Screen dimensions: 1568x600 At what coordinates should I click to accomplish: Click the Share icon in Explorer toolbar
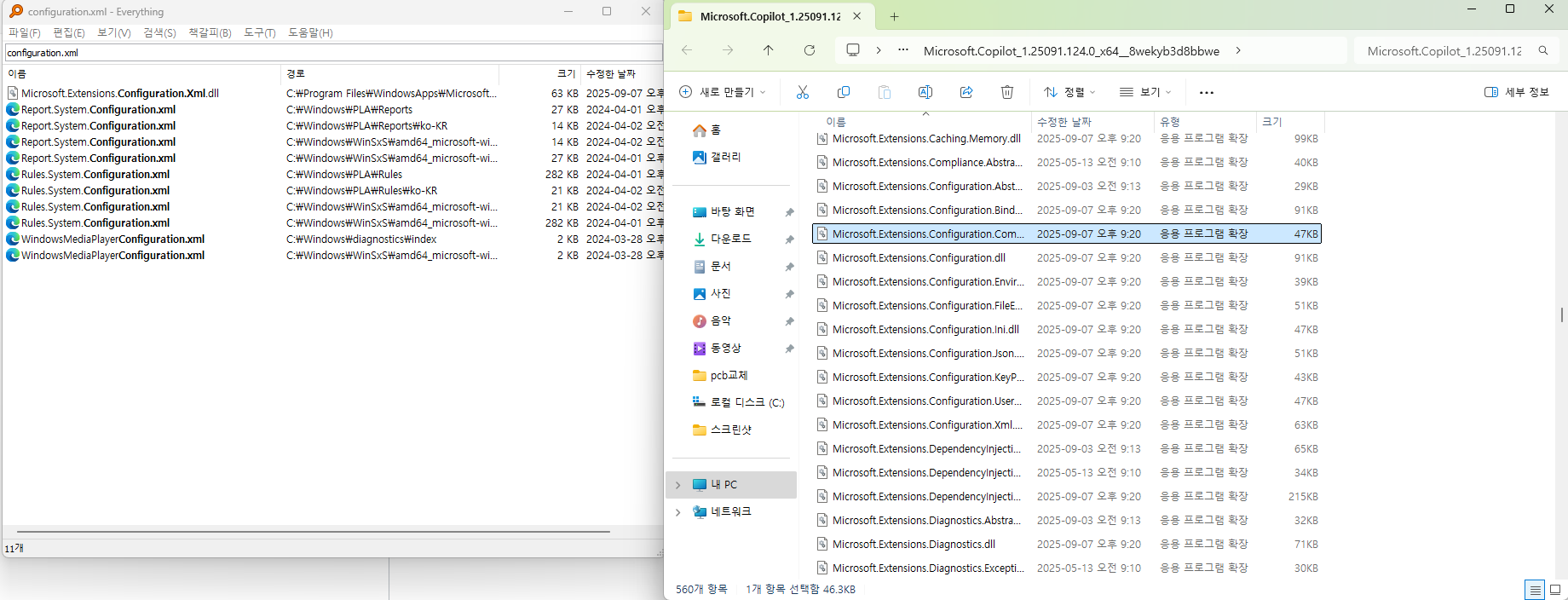[x=966, y=92]
